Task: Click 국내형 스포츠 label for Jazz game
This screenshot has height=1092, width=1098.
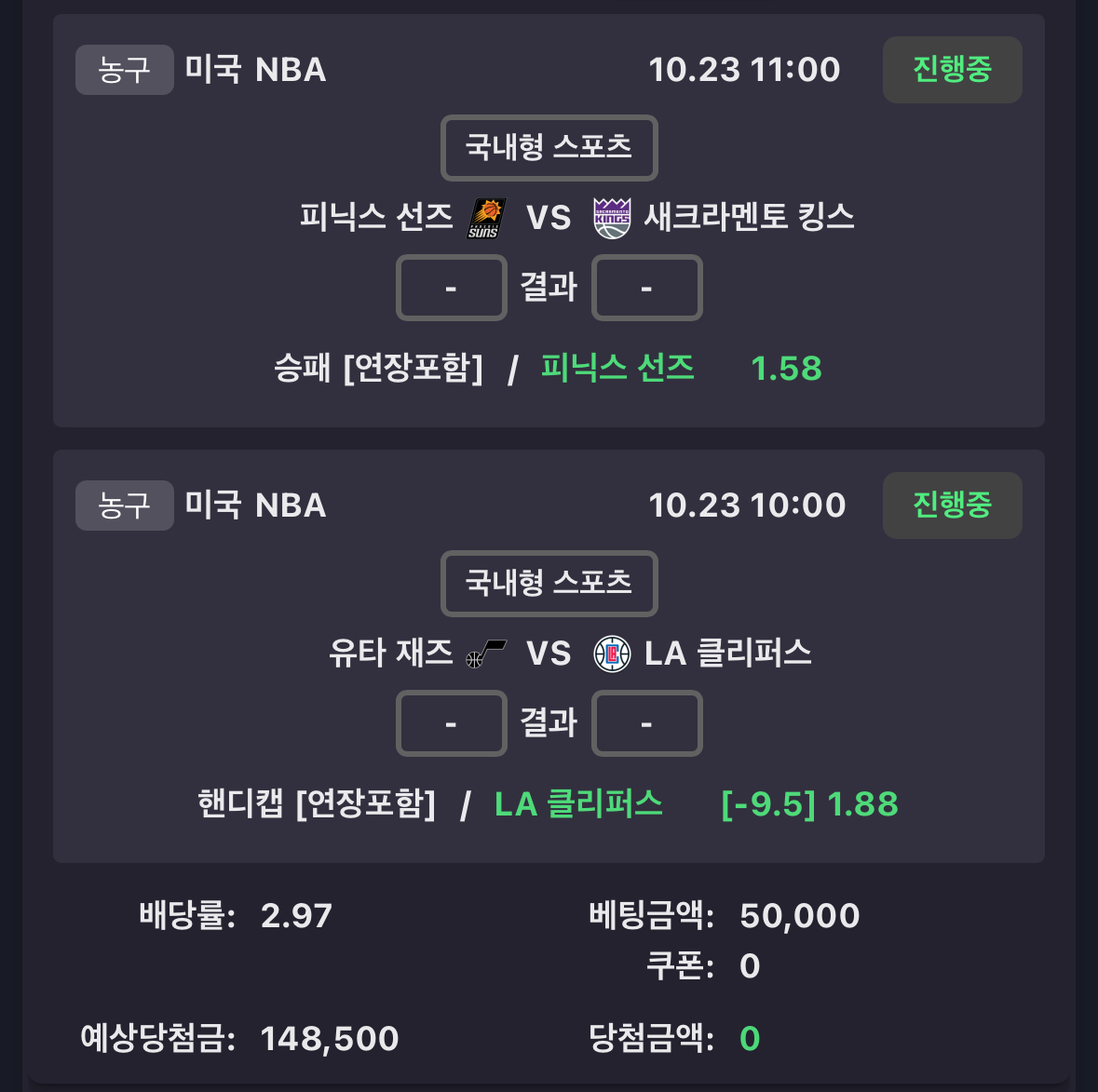Action: click(x=549, y=584)
